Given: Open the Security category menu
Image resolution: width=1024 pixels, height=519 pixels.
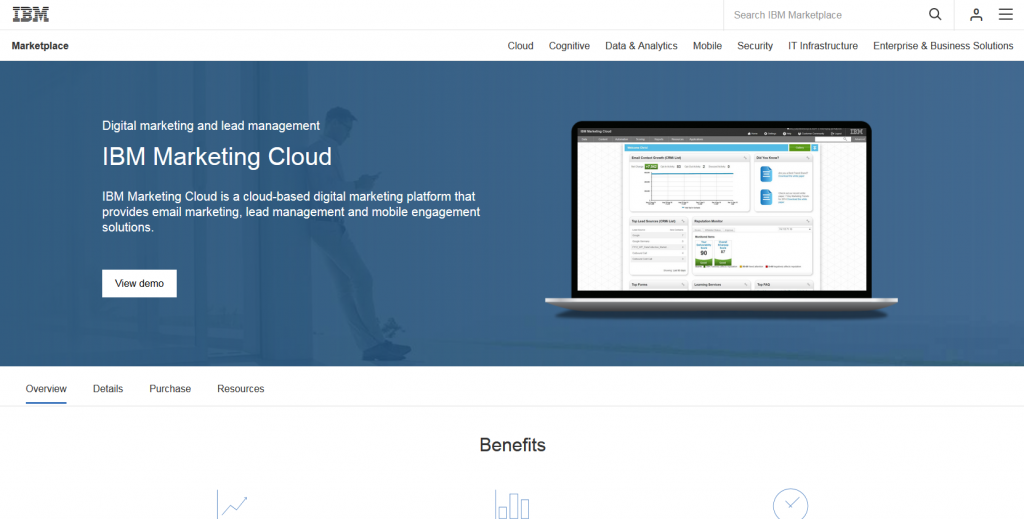Looking at the screenshot, I should coord(755,46).
